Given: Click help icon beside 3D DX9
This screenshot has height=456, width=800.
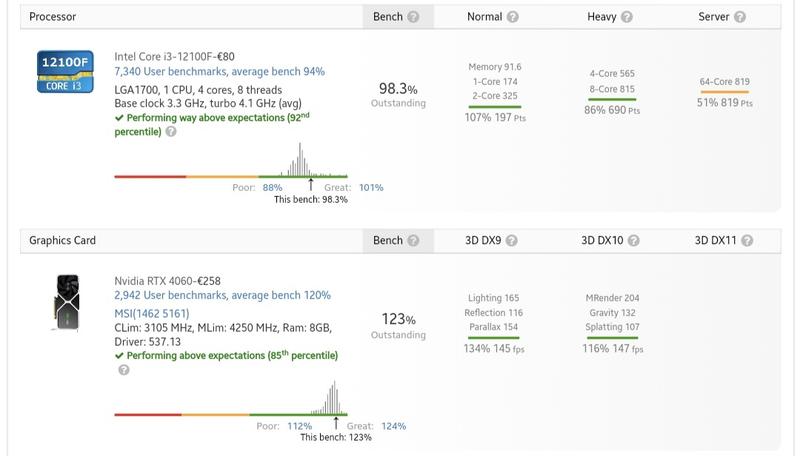Looking at the screenshot, I should (x=512, y=240).
